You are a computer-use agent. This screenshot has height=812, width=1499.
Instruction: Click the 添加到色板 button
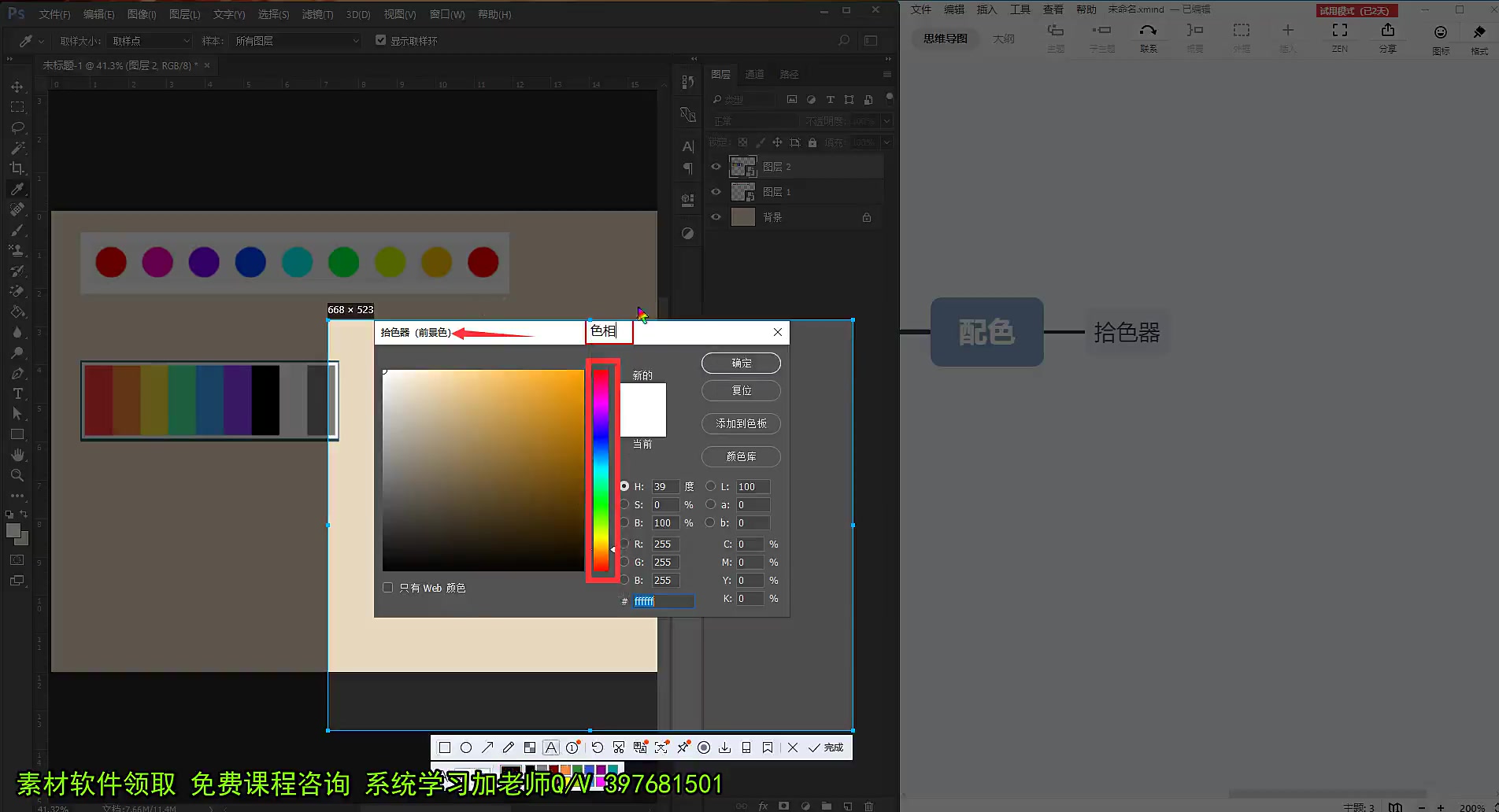point(741,423)
